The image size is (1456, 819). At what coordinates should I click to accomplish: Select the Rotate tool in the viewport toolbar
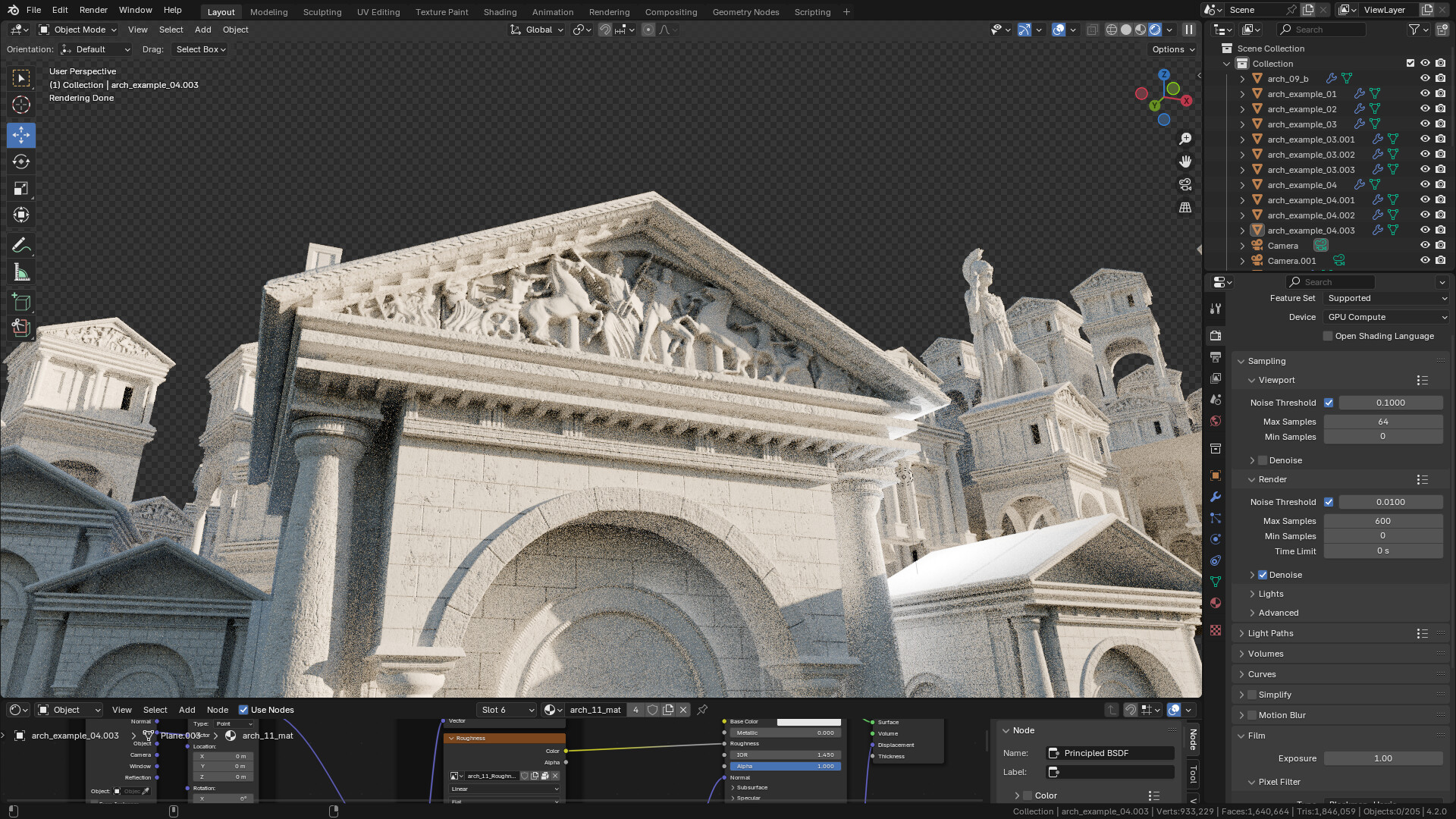point(21,162)
